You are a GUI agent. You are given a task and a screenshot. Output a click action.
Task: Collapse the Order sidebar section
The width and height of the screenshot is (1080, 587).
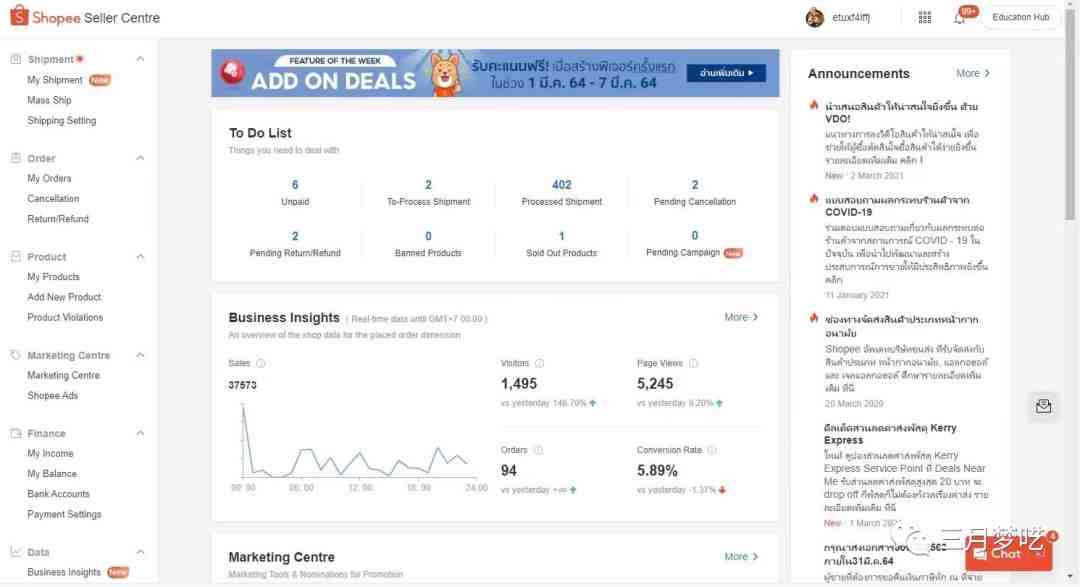[141, 158]
